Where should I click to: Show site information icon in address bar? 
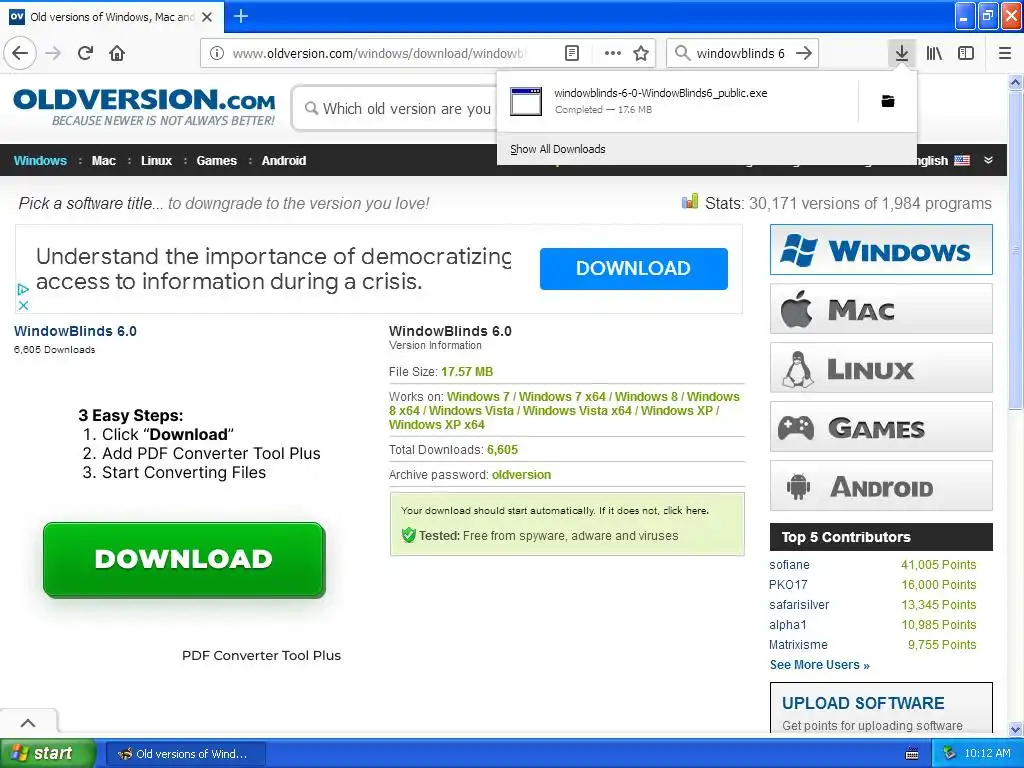pyautogui.click(x=217, y=53)
